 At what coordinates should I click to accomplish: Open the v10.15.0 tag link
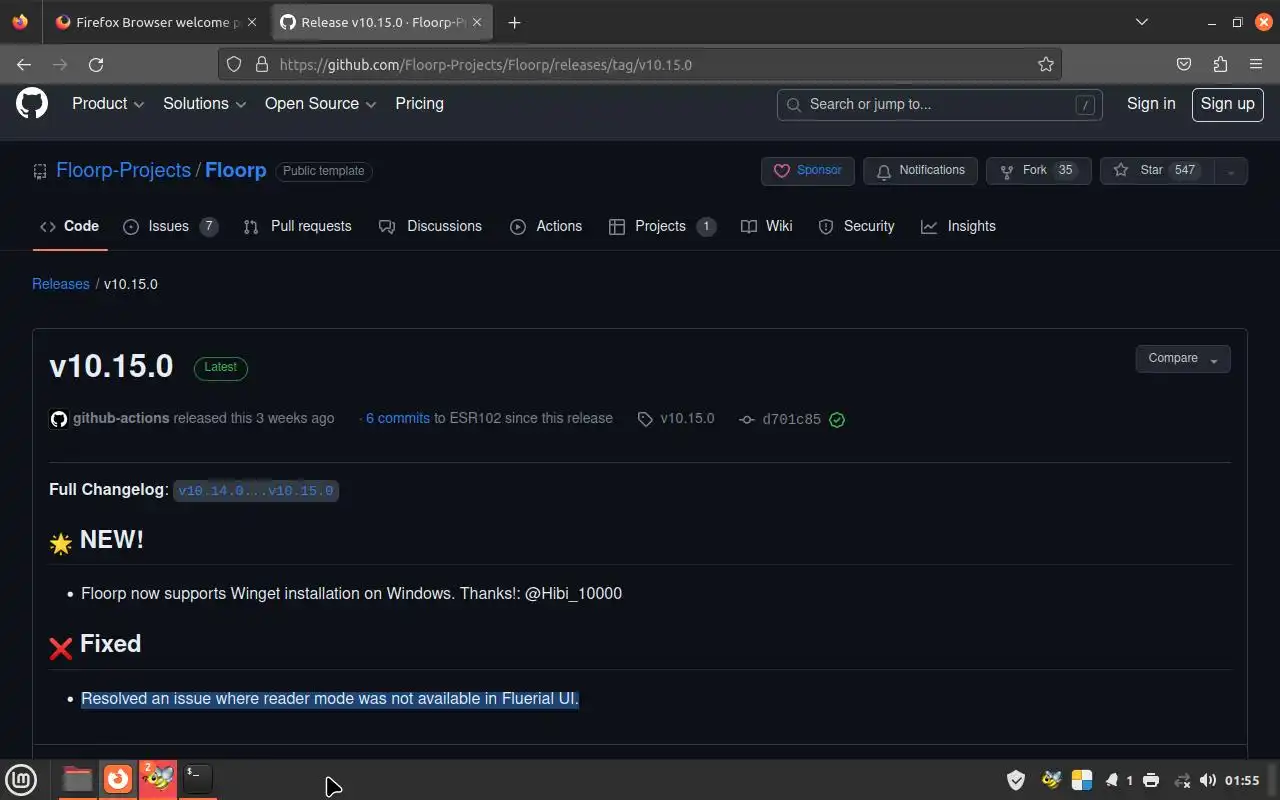pos(687,419)
